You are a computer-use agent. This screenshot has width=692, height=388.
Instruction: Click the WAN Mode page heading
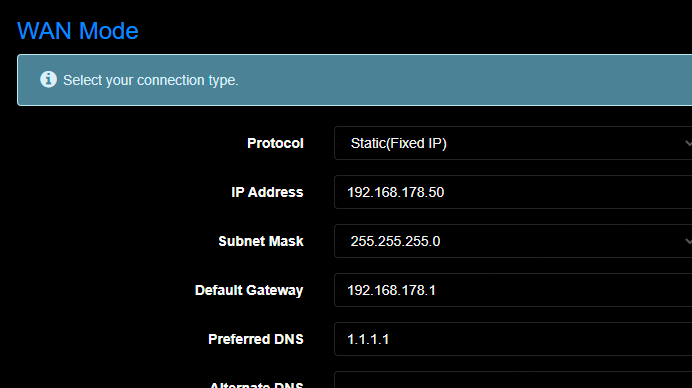pyautogui.click(x=78, y=31)
